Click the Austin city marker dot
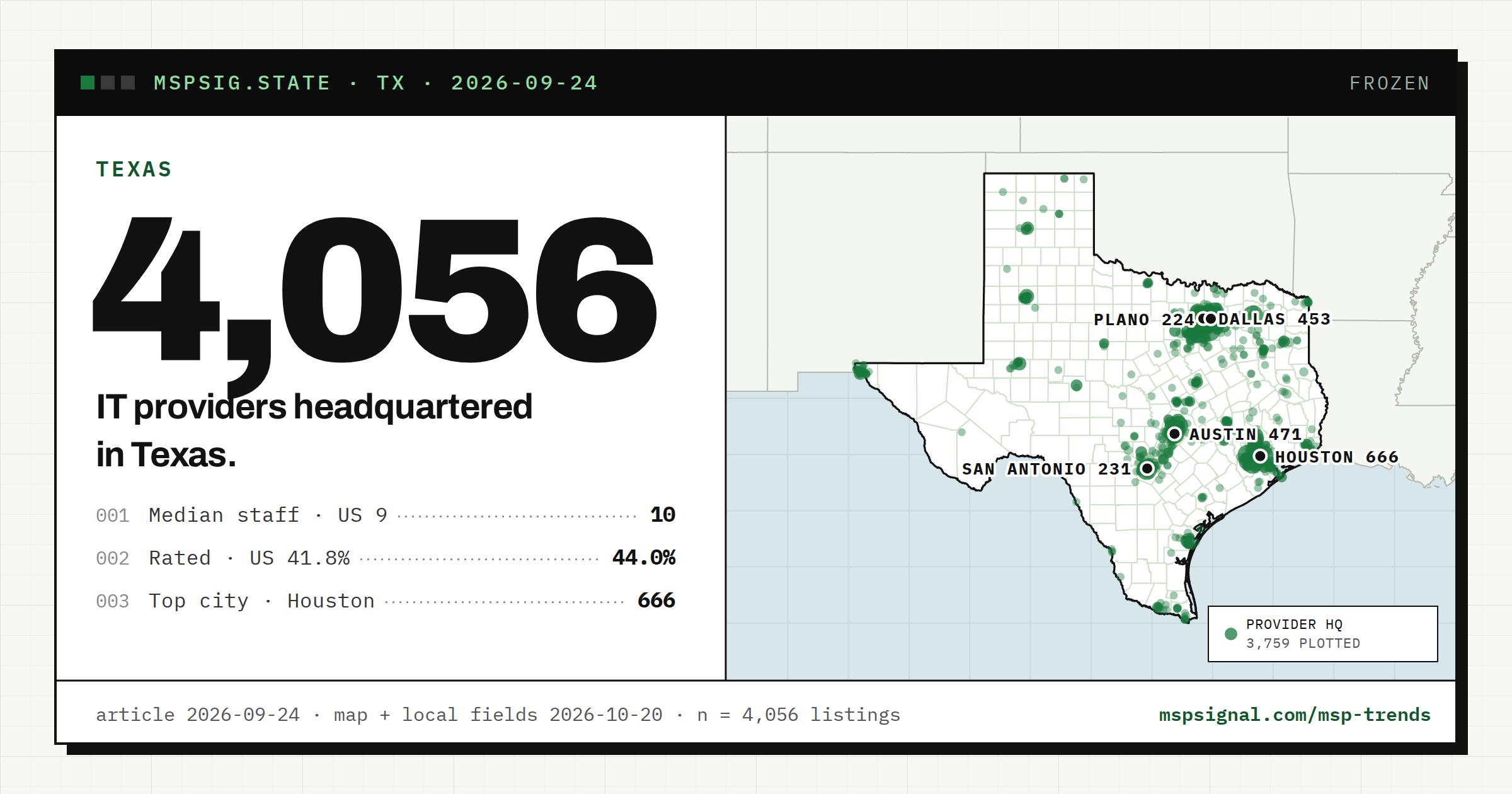This screenshot has width=1512, height=794. (x=1174, y=434)
